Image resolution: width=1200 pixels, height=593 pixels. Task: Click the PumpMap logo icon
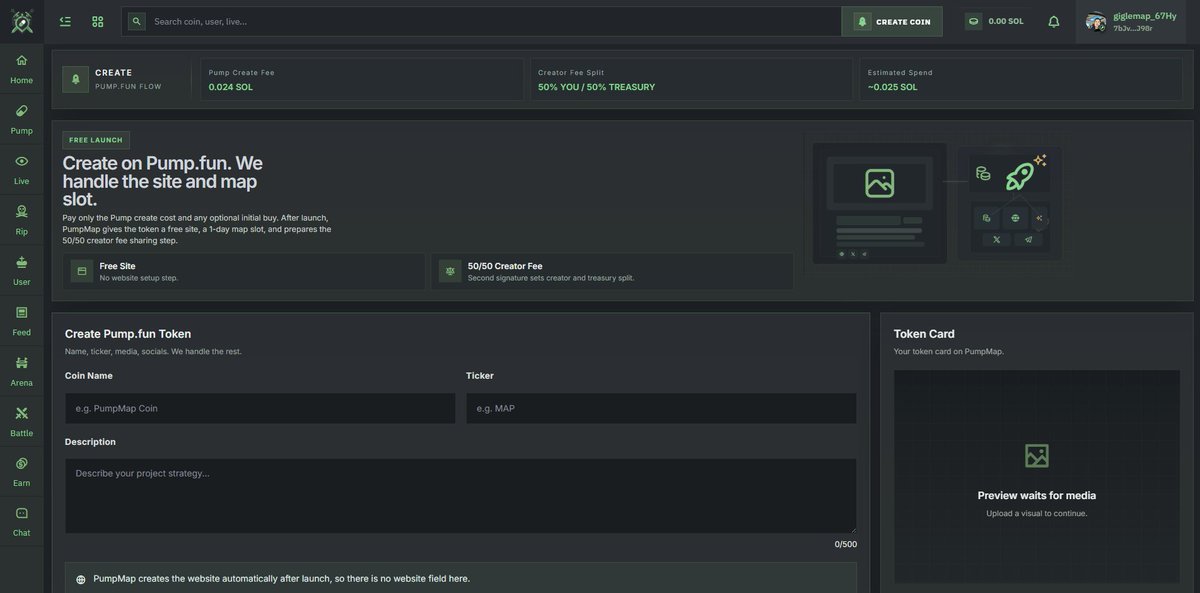click(x=21, y=21)
